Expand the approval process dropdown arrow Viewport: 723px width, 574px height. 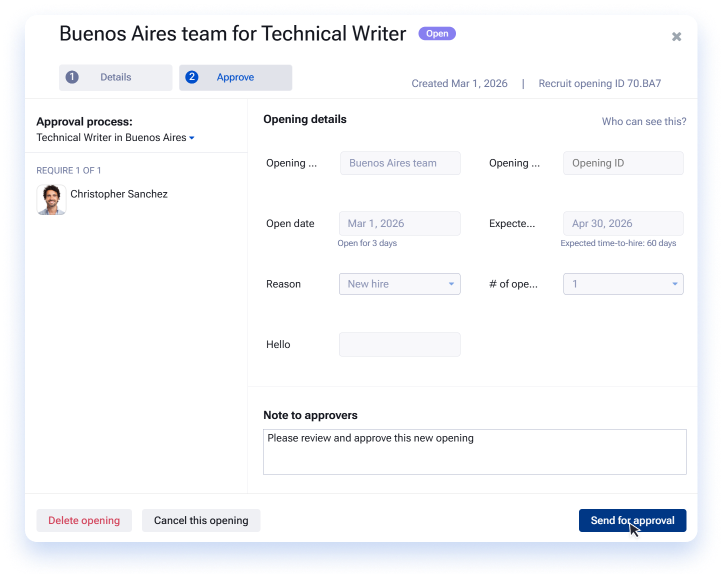[192, 138]
